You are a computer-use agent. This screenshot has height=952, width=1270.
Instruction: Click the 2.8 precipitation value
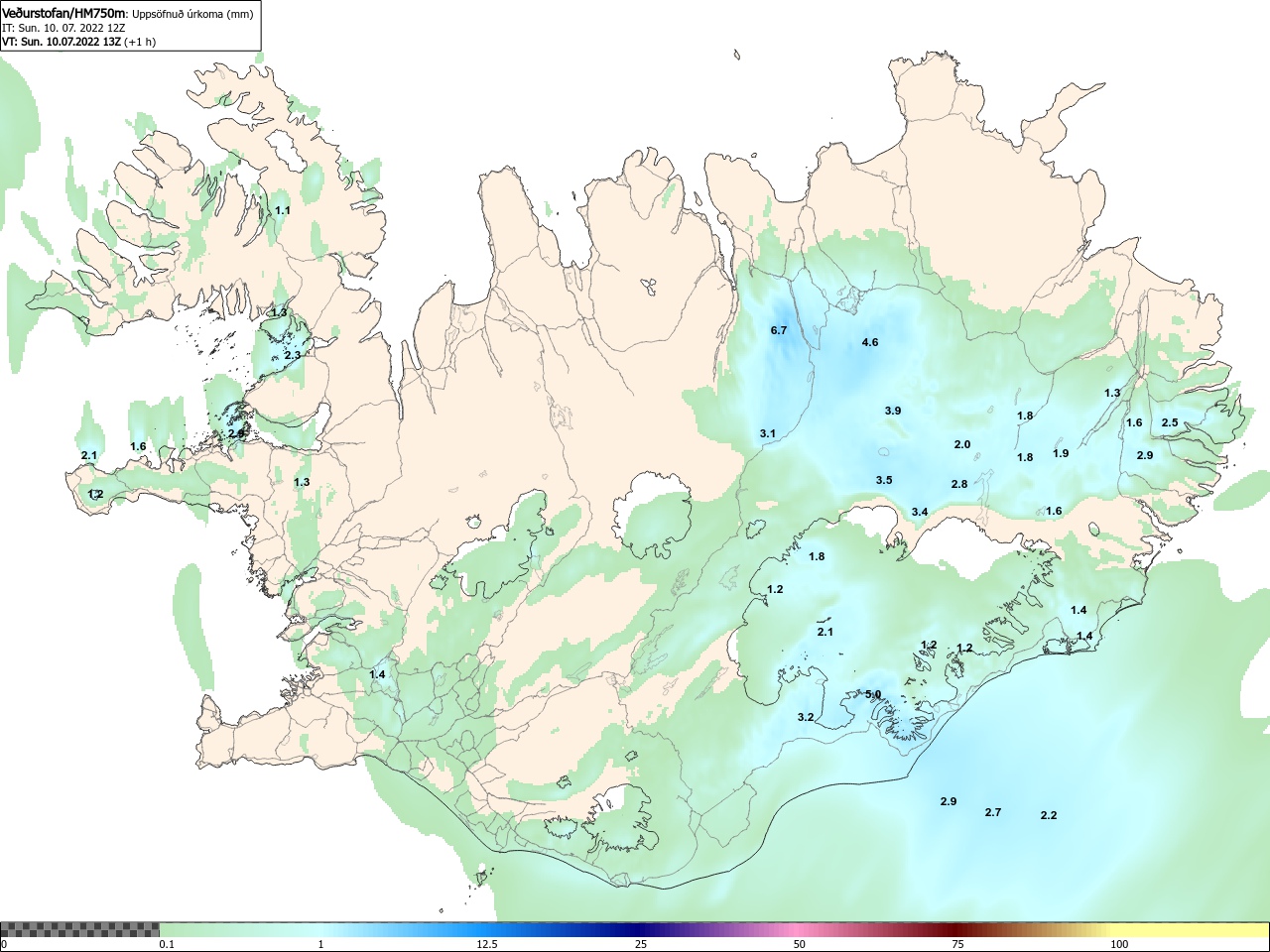tap(959, 484)
